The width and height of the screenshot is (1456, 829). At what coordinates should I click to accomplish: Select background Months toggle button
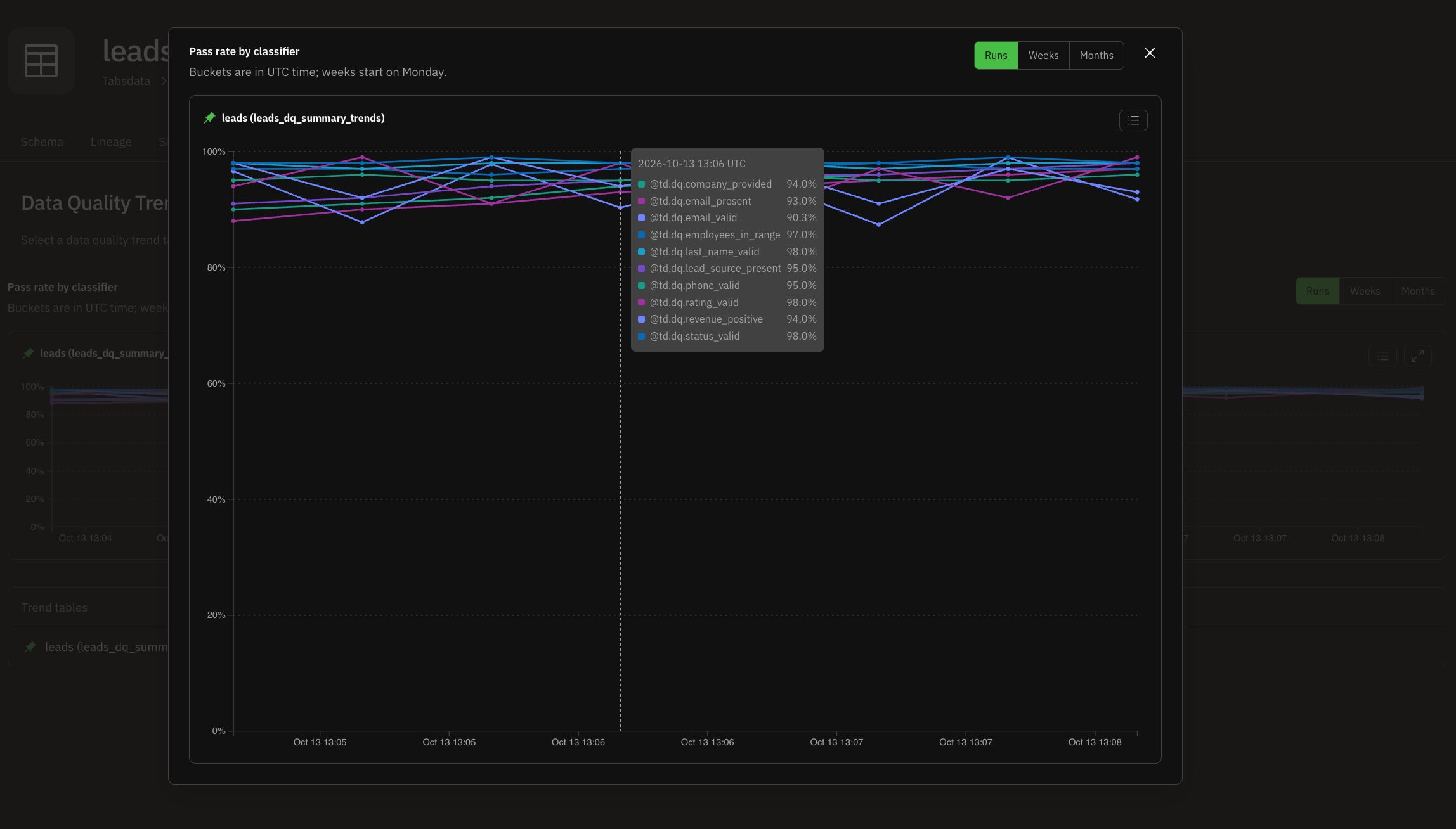pos(1418,291)
